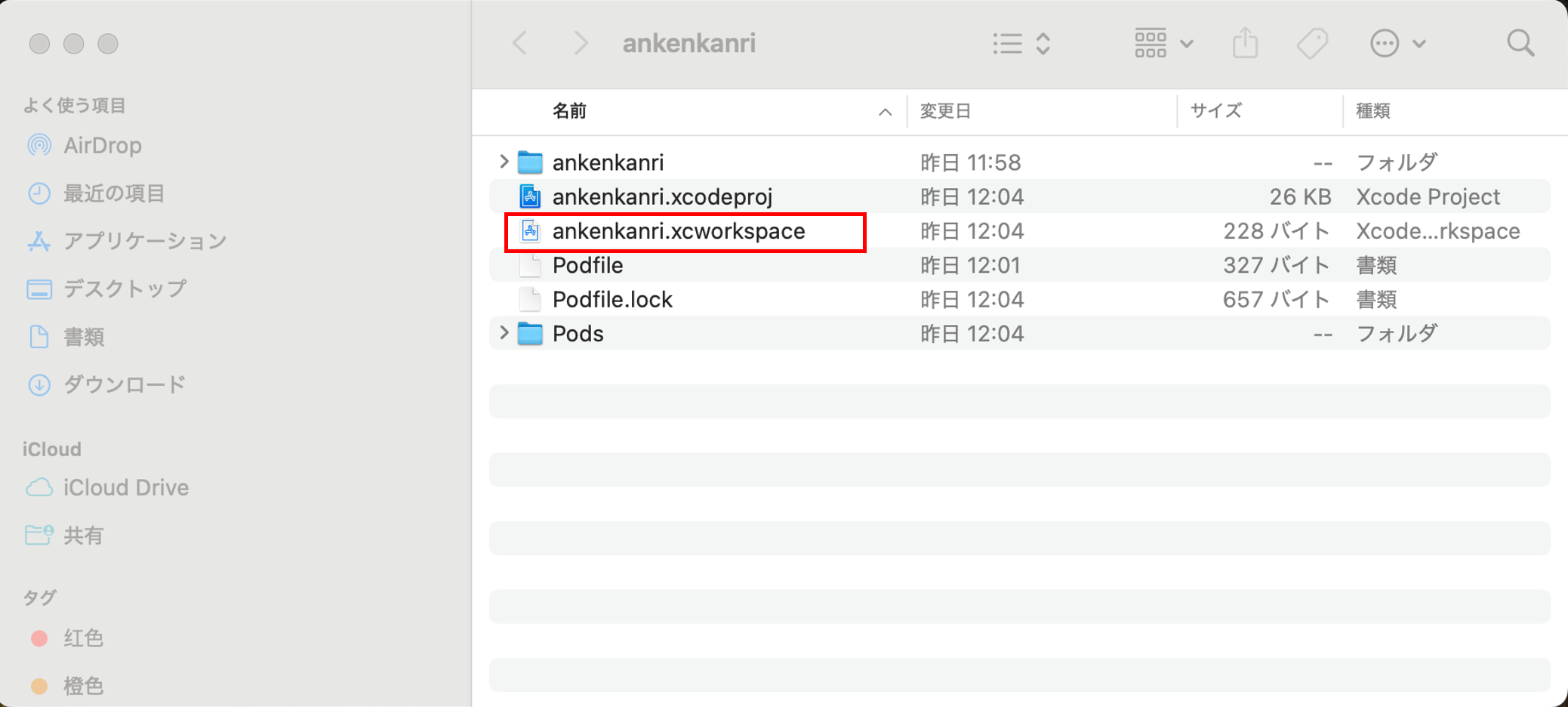Image resolution: width=1568 pixels, height=707 pixels.
Task: Select the ankenkanri.xcworkspace file icon
Action: coord(530,231)
